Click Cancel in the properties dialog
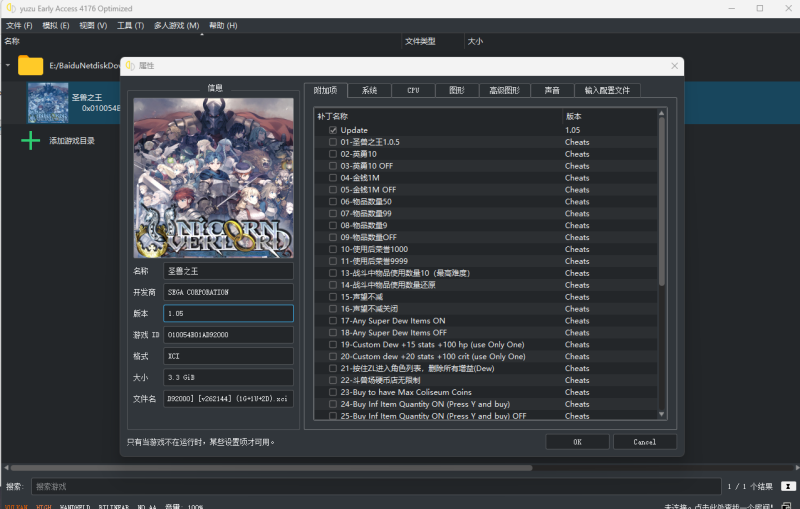 (644, 442)
